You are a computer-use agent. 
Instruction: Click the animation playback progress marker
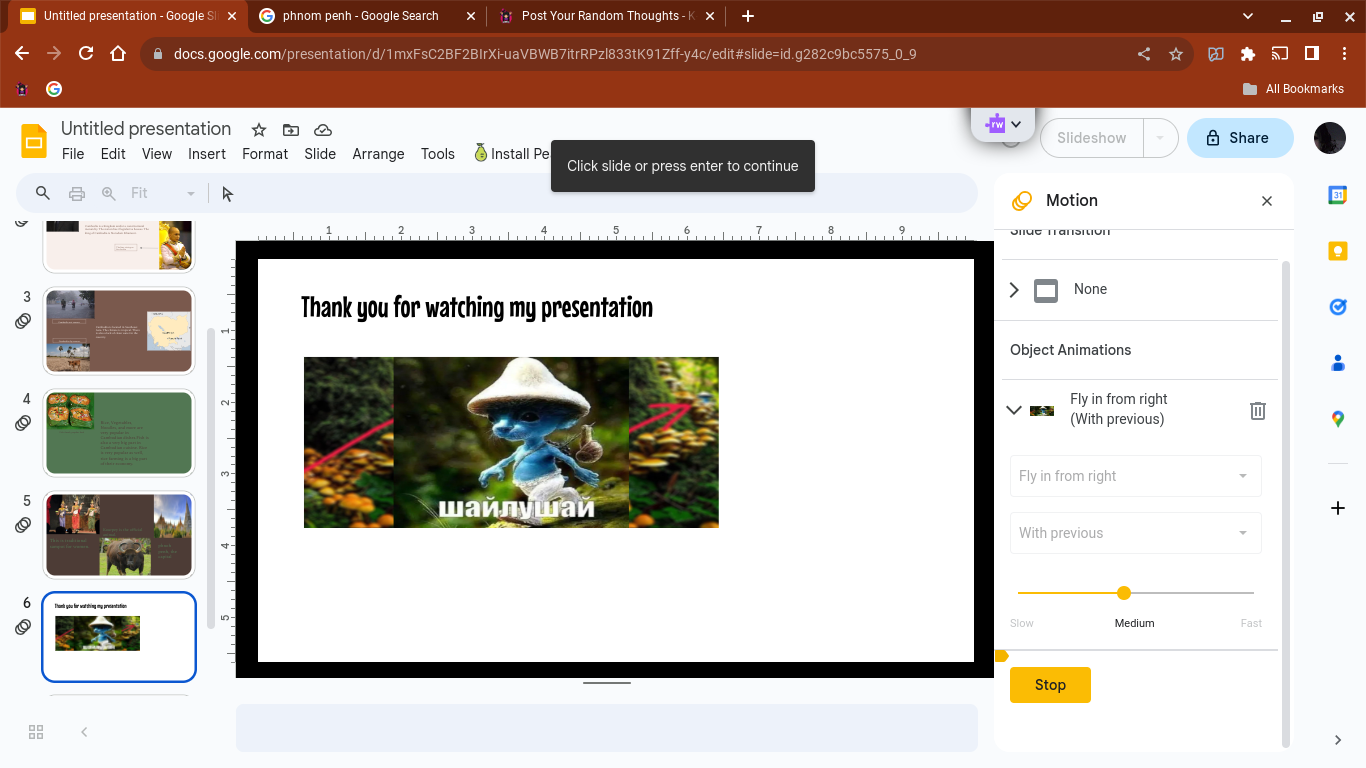pos(1001,656)
